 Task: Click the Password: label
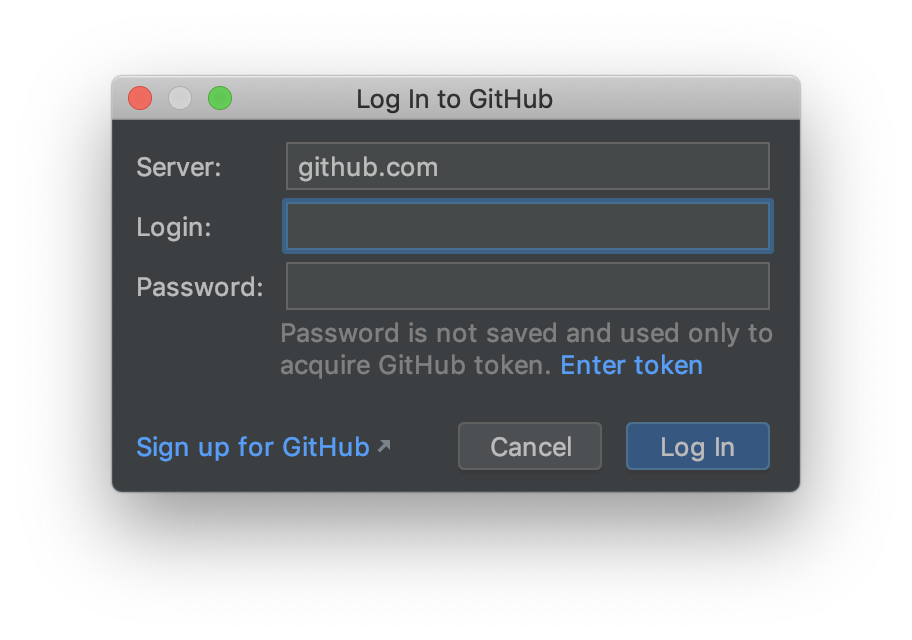(x=200, y=287)
